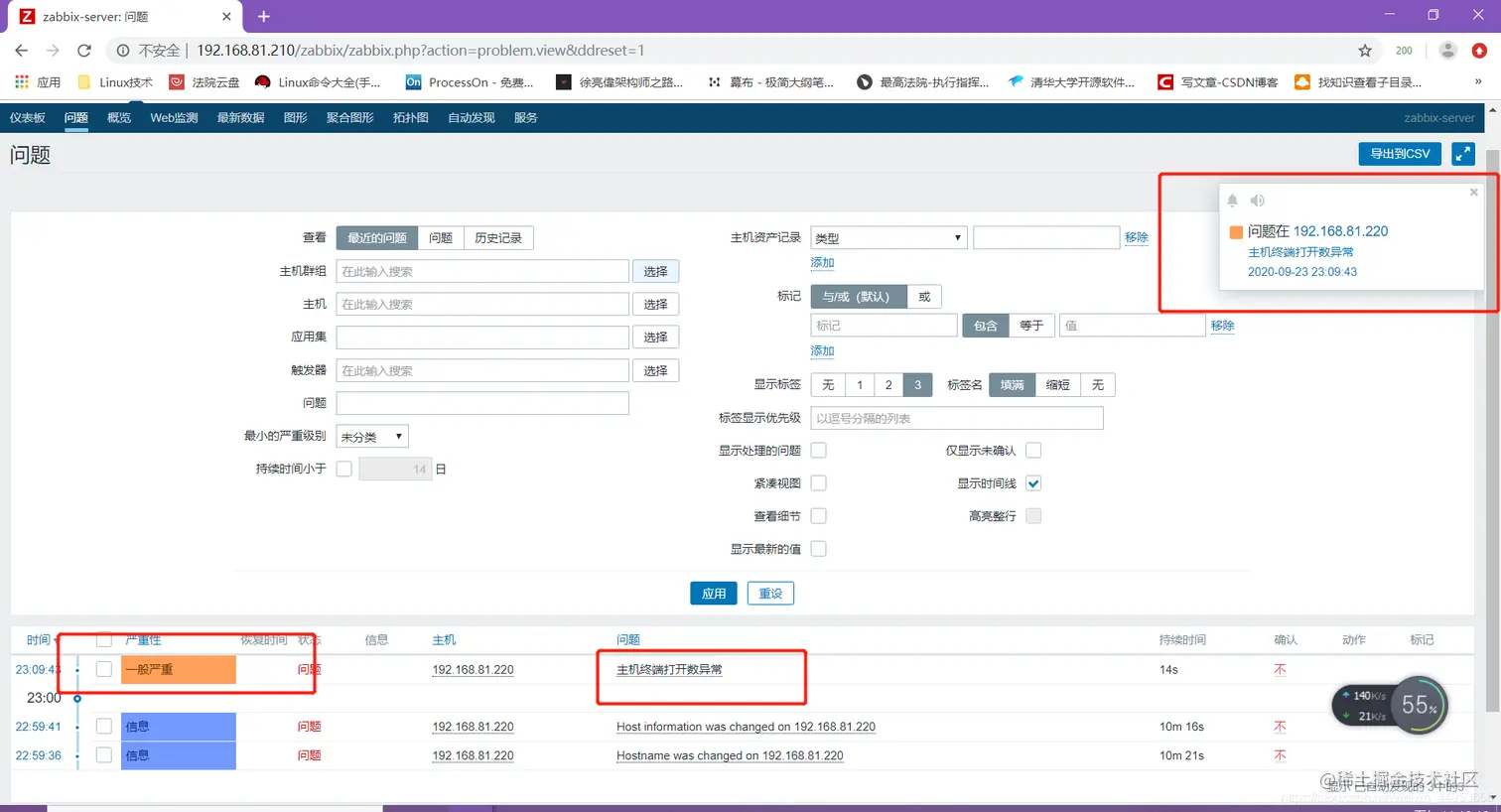Screen dimensions: 1501x812
Task: Set 显示标签 to 2
Action: (x=888, y=385)
